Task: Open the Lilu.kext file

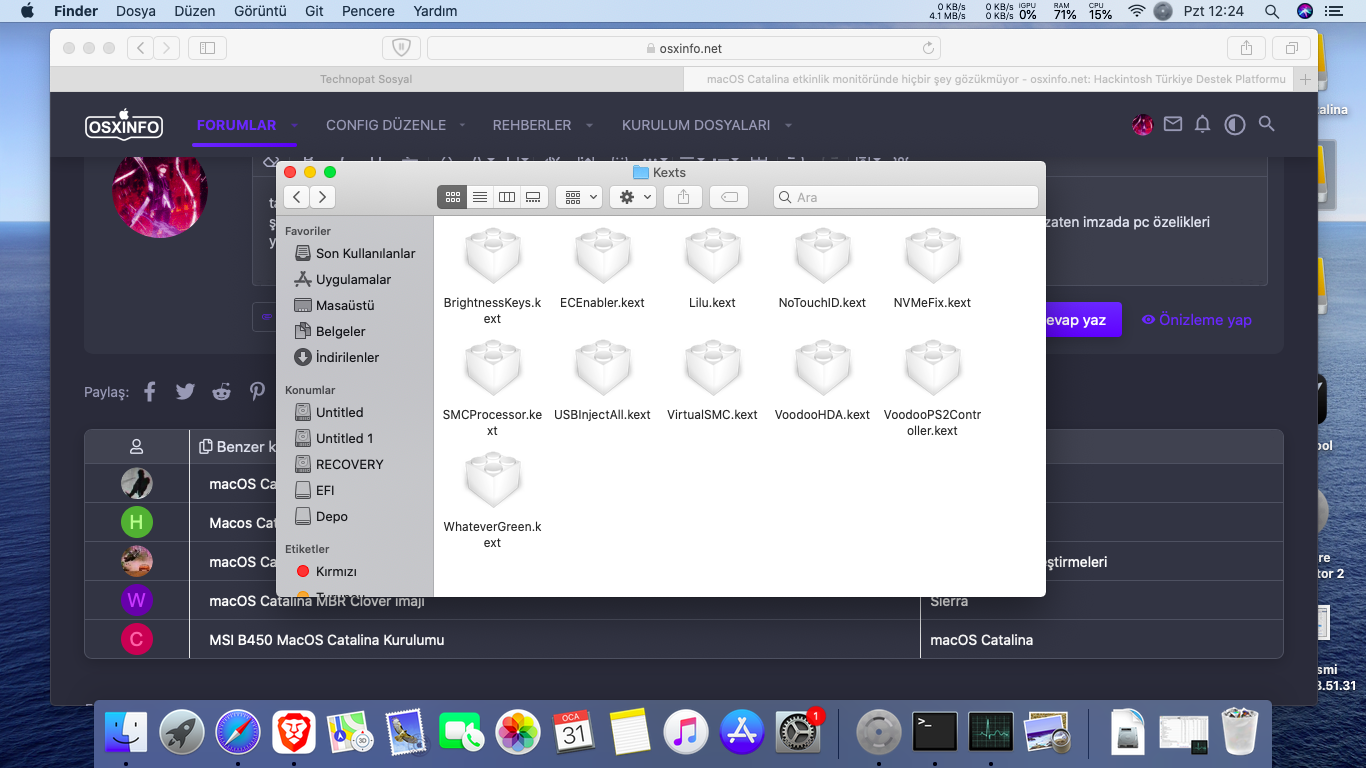Action: point(712,258)
